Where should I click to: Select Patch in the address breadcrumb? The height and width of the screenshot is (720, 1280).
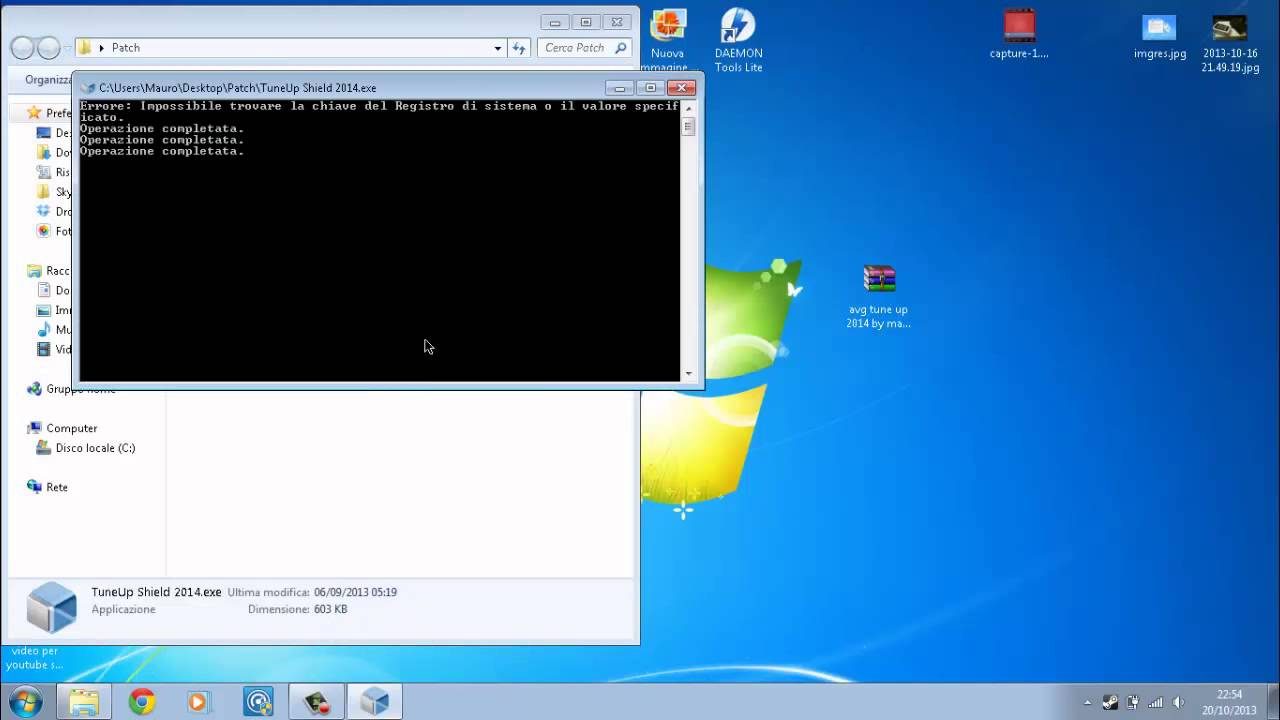click(x=126, y=48)
